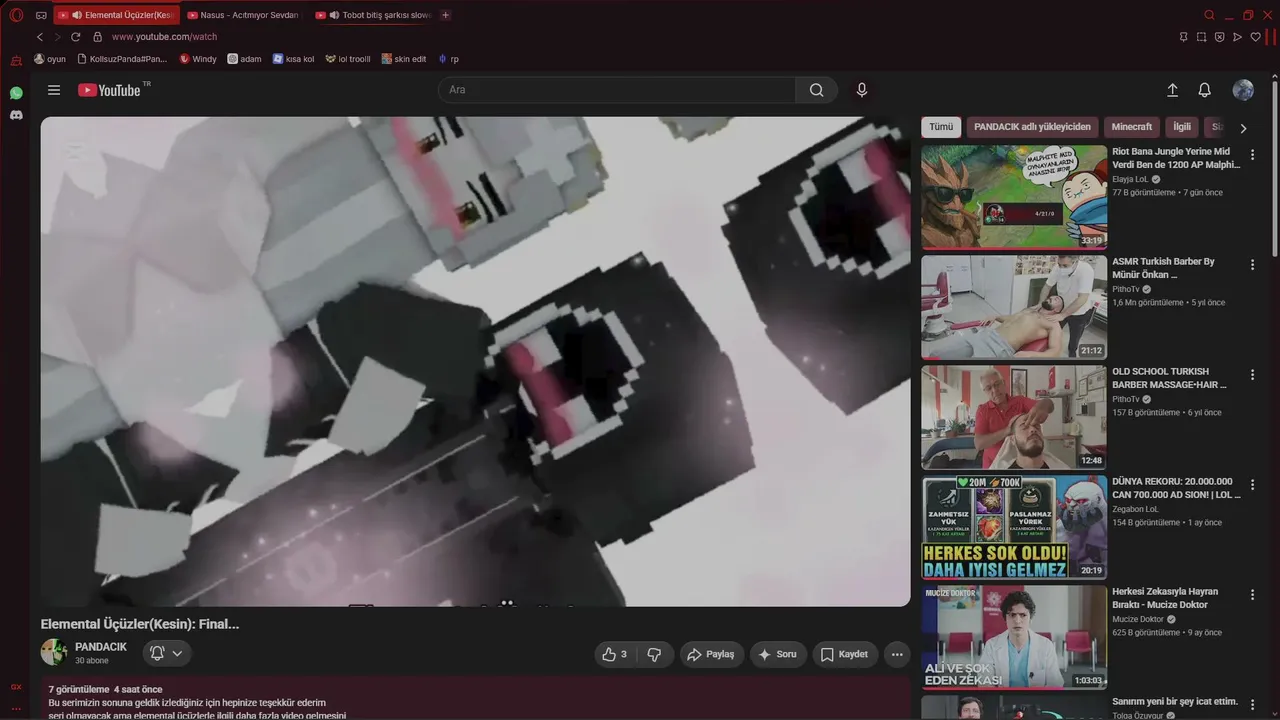Image resolution: width=1280 pixels, height=720 pixels.
Task: View site security lock information
Action: click(x=97, y=37)
